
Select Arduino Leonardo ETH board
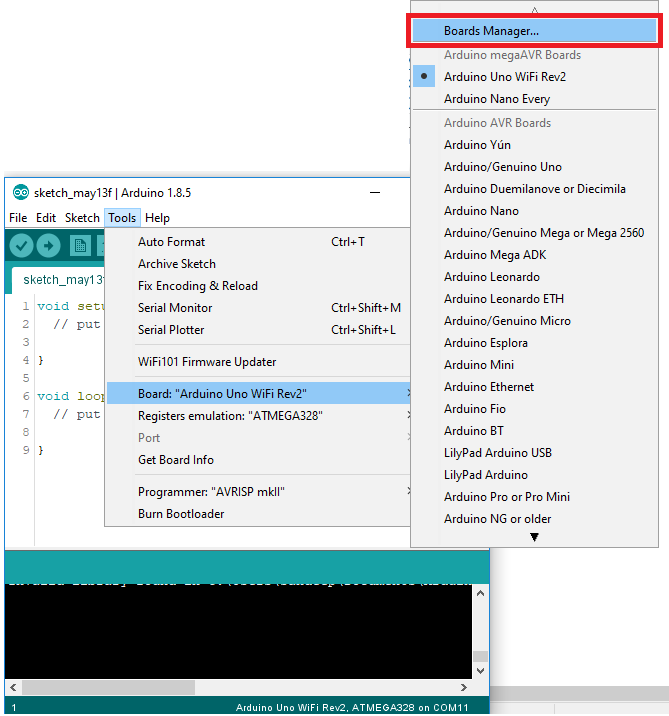tap(534, 299)
